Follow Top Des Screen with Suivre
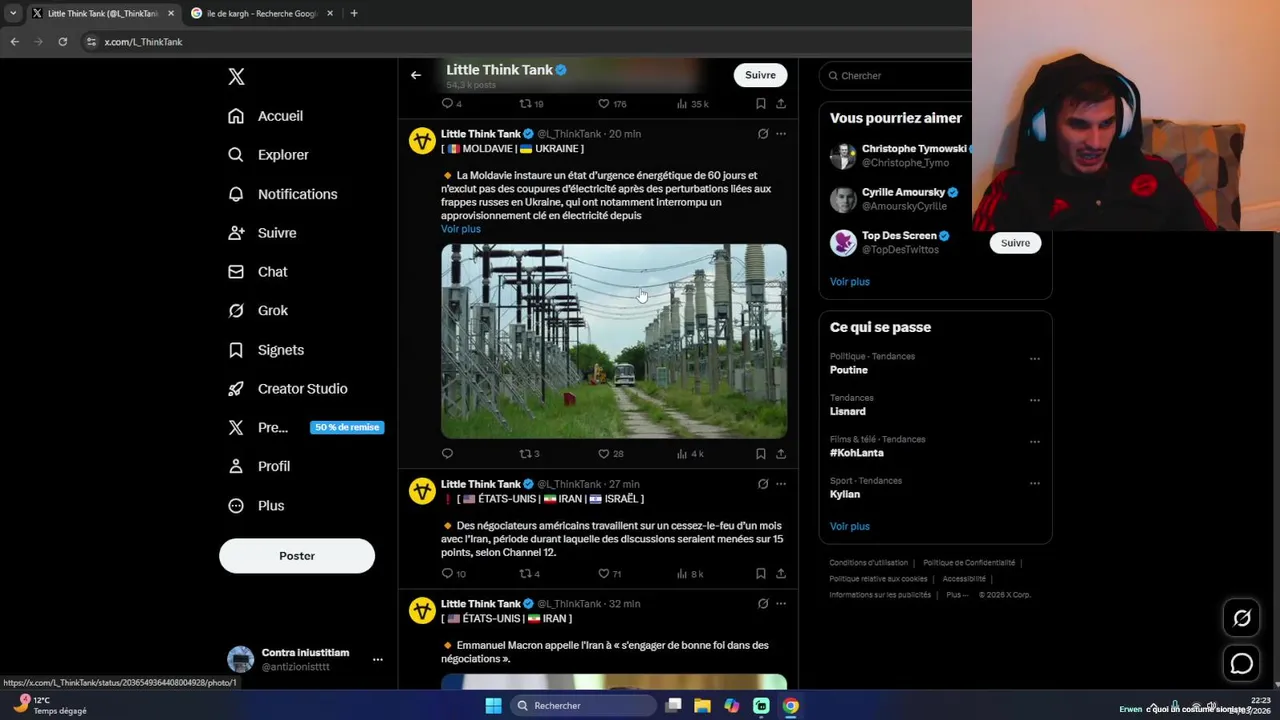This screenshot has width=1280, height=720. pyautogui.click(x=1015, y=243)
